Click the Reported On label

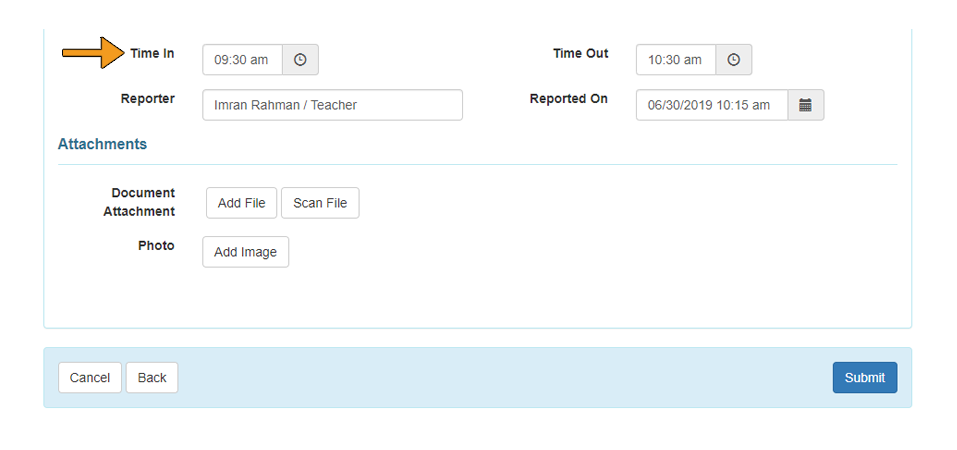point(568,99)
